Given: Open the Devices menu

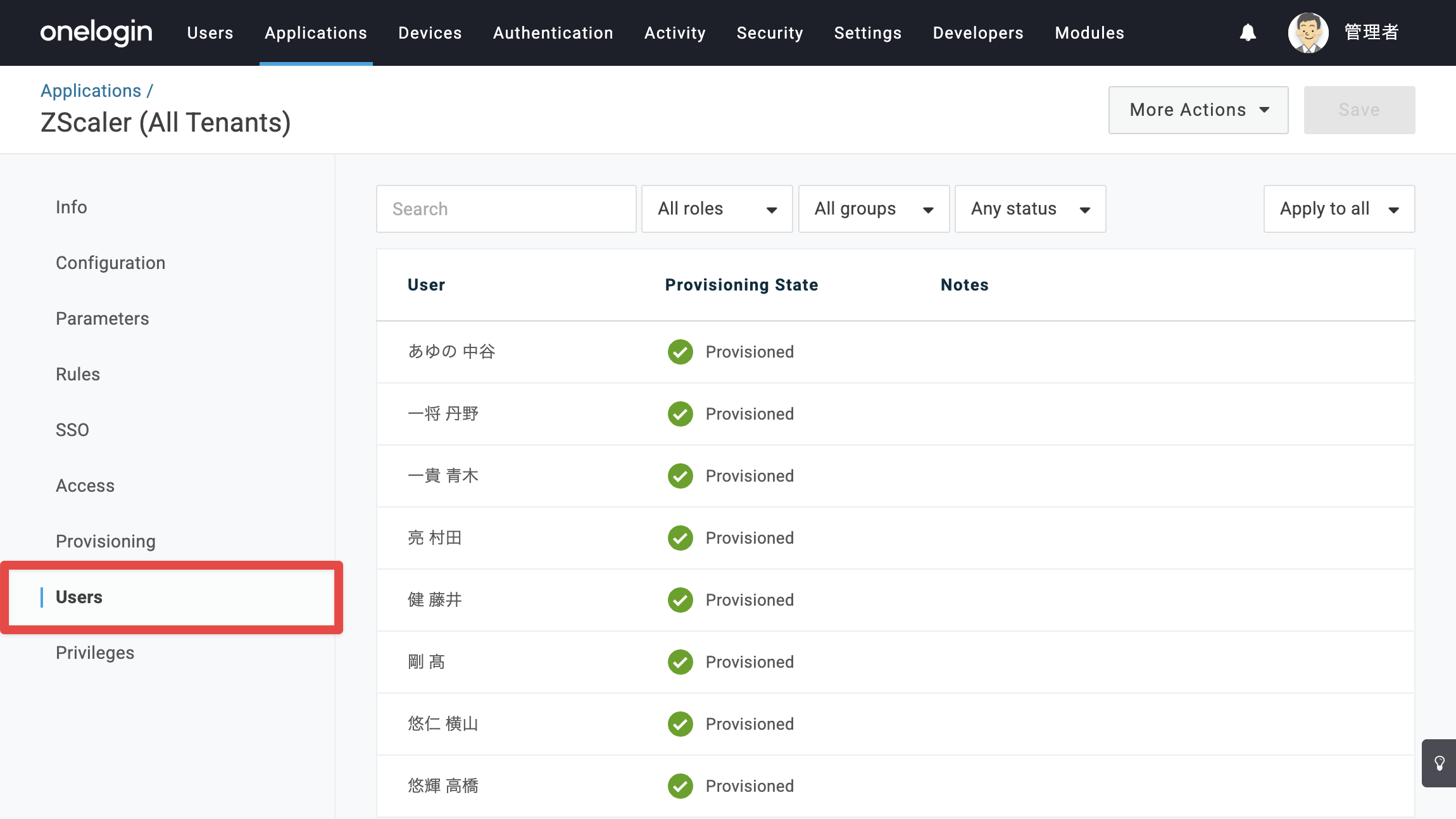Looking at the screenshot, I should 430,33.
